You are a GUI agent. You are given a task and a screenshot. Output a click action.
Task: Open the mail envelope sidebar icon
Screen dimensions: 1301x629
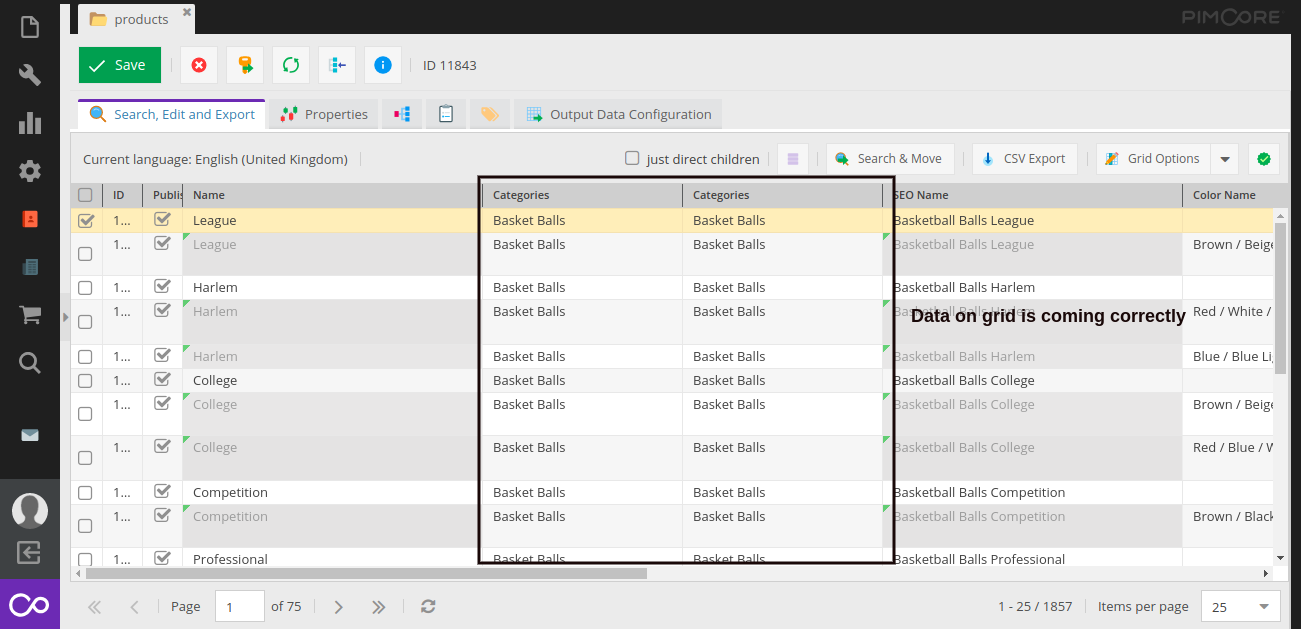[x=30, y=435]
